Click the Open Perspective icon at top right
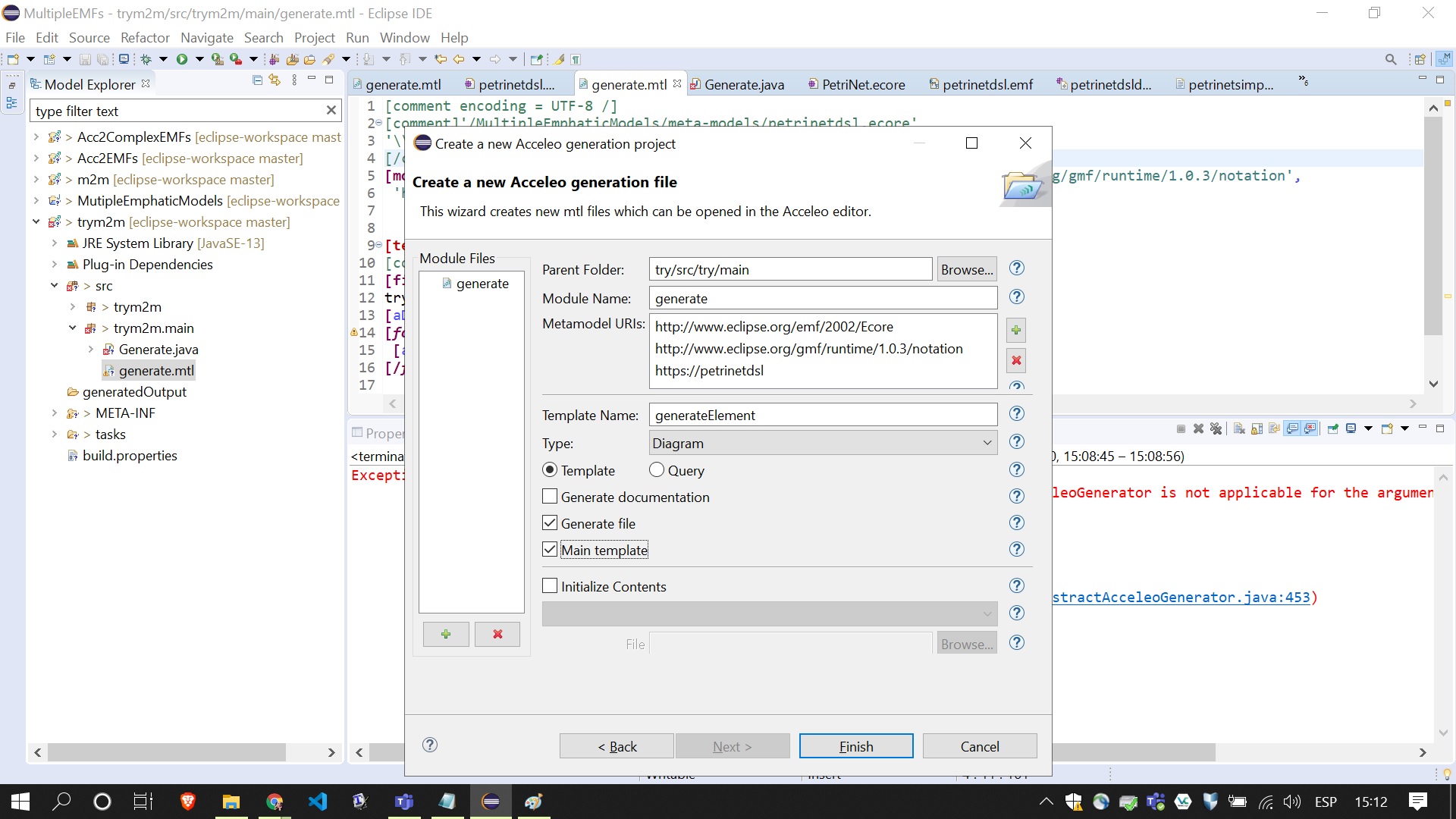Viewport: 1456px width, 819px height. click(1420, 59)
